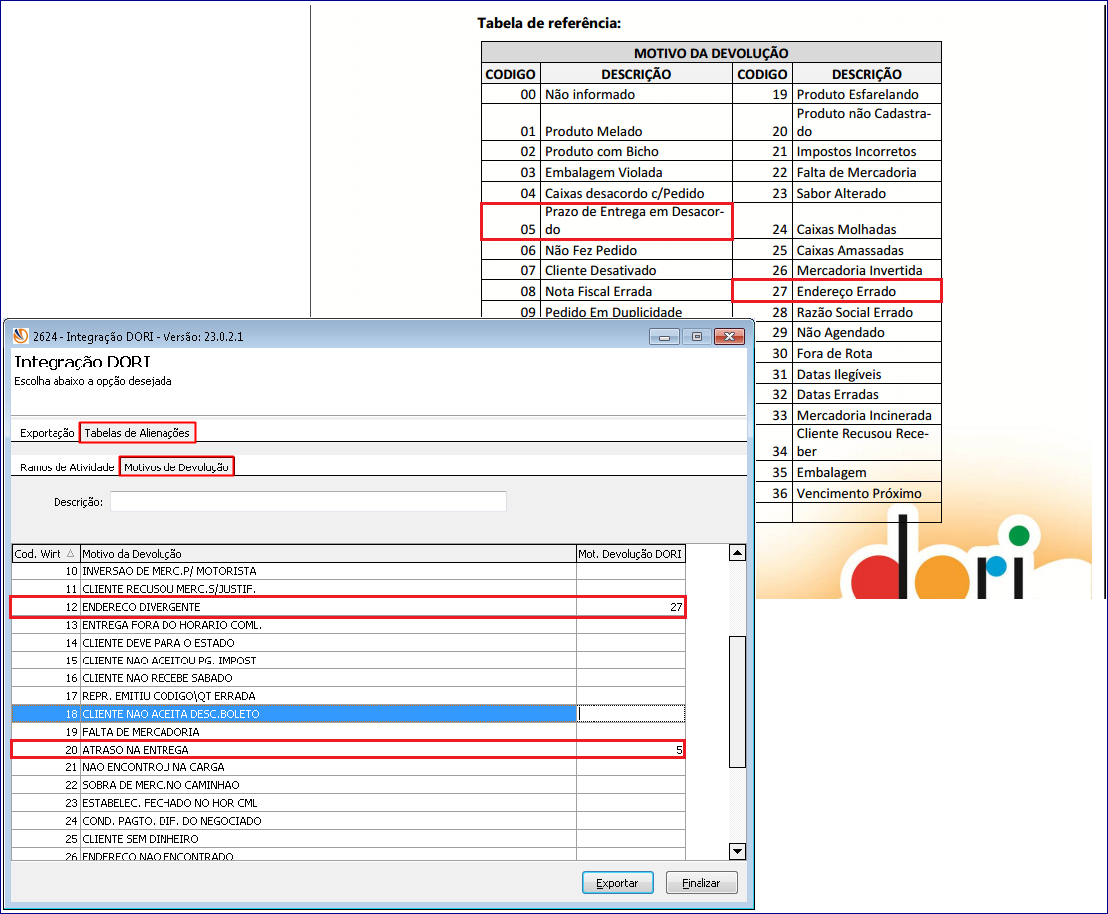
Task: Select row CLIENTE NAO ACEITOU PG. IMPOST
Action: point(348,661)
